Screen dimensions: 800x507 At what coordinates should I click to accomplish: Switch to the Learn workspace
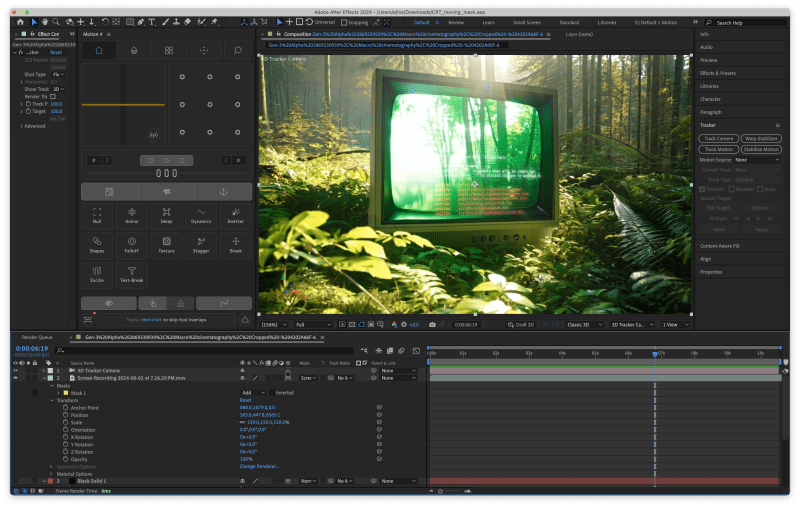click(x=488, y=22)
